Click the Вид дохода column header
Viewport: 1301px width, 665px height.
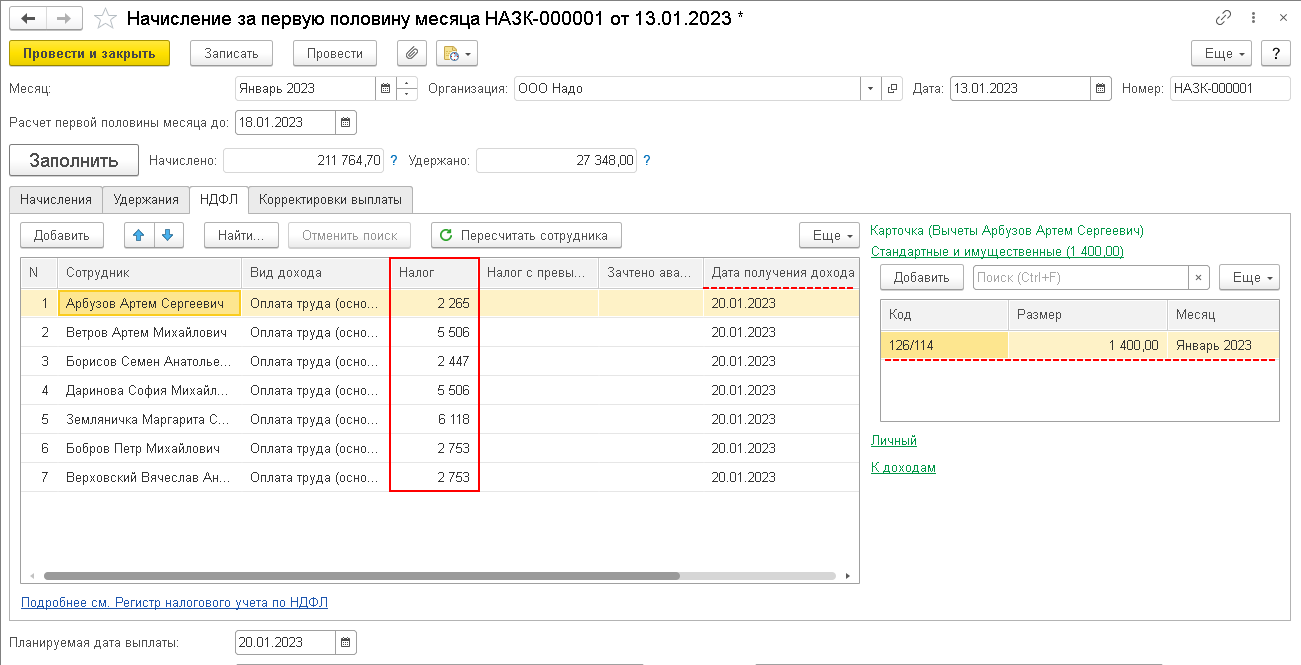(316, 272)
